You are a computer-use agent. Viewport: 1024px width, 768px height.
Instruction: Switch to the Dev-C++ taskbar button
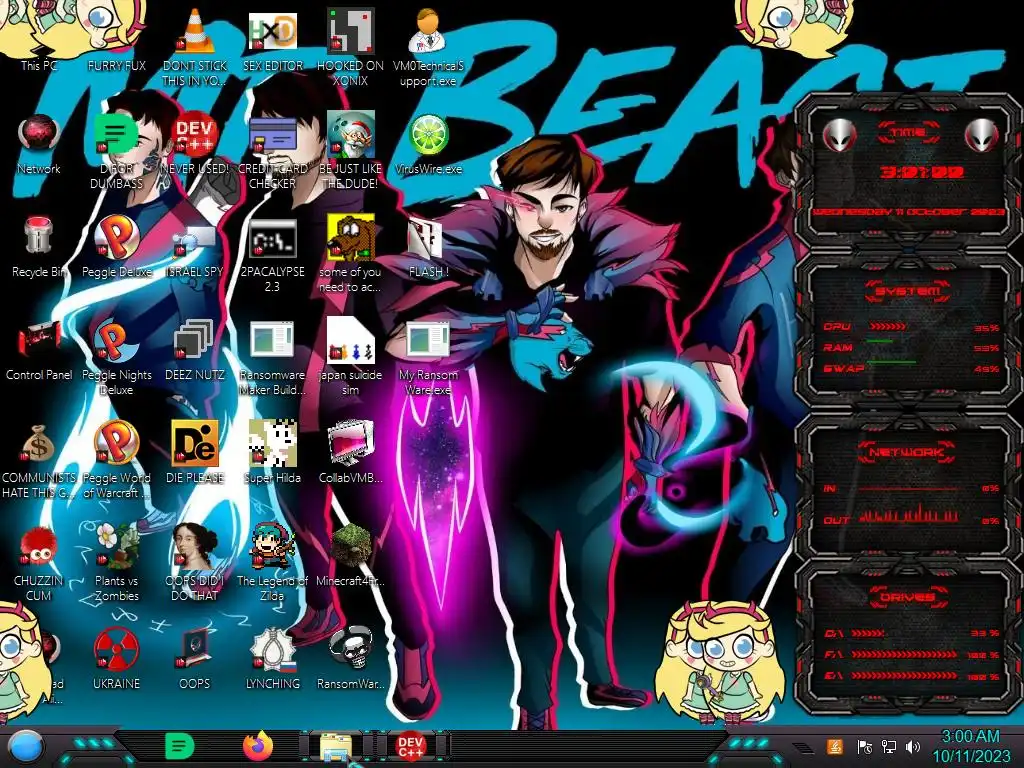pos(410,746)
